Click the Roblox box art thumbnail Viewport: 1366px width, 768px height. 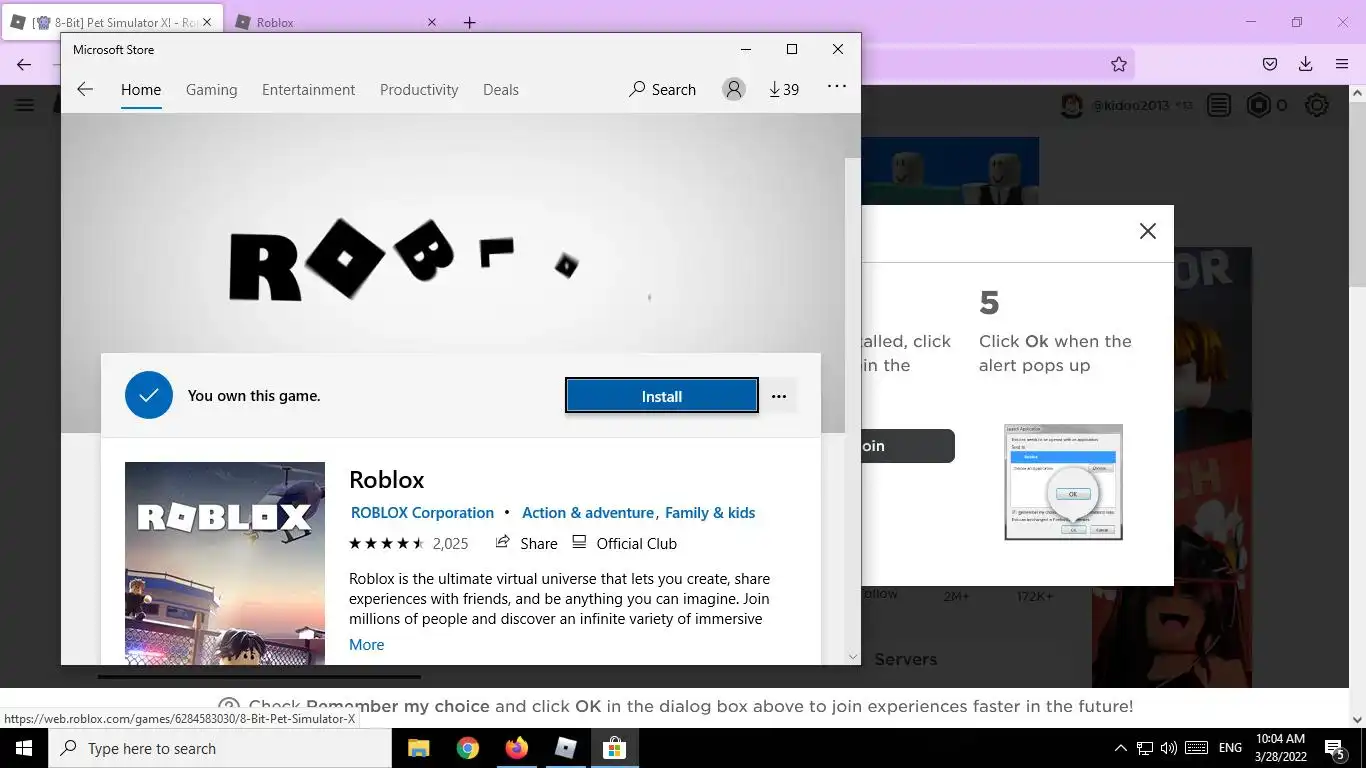pos(225,563)
